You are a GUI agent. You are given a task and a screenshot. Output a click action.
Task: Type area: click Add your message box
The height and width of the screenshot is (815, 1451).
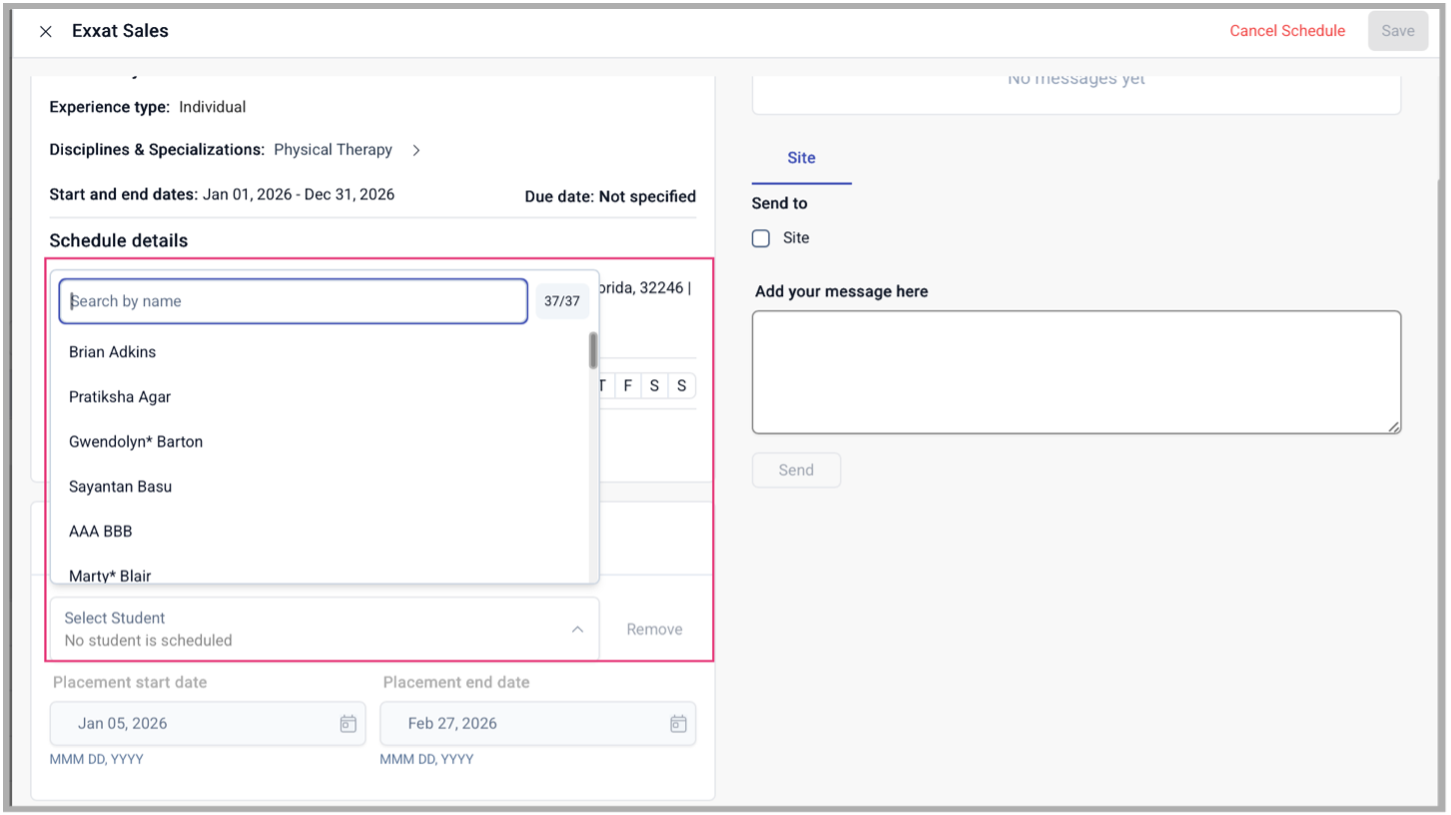pos(1076,372)
